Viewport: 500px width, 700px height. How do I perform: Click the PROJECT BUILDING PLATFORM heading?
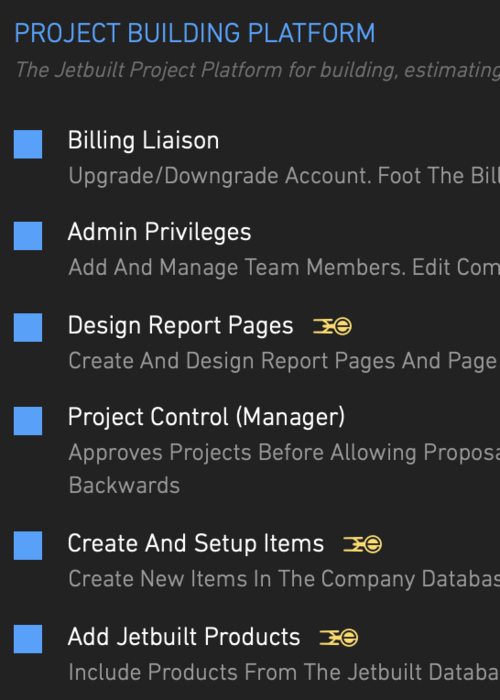coord(195,33)
